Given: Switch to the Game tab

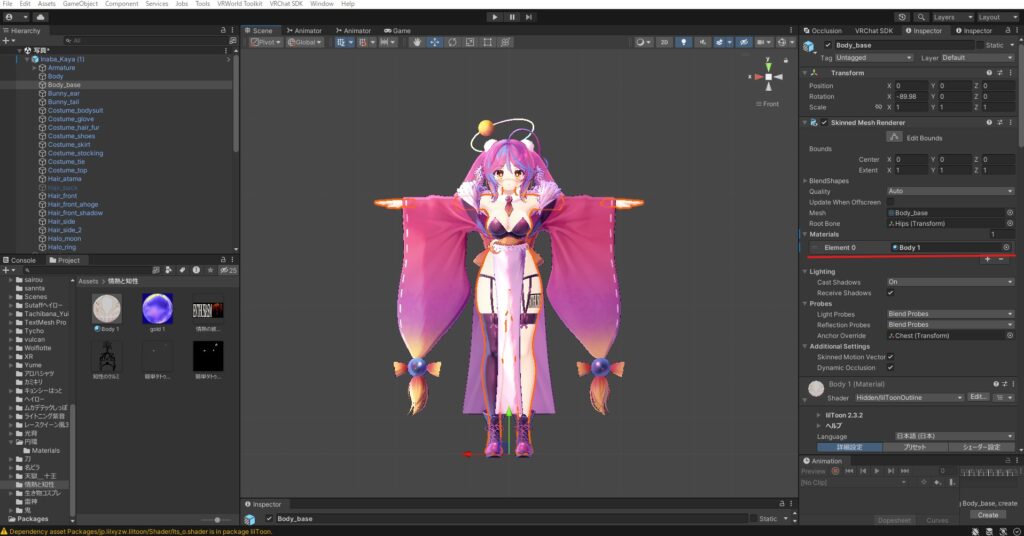Looking at the screenshot, I should coord(396,30).
